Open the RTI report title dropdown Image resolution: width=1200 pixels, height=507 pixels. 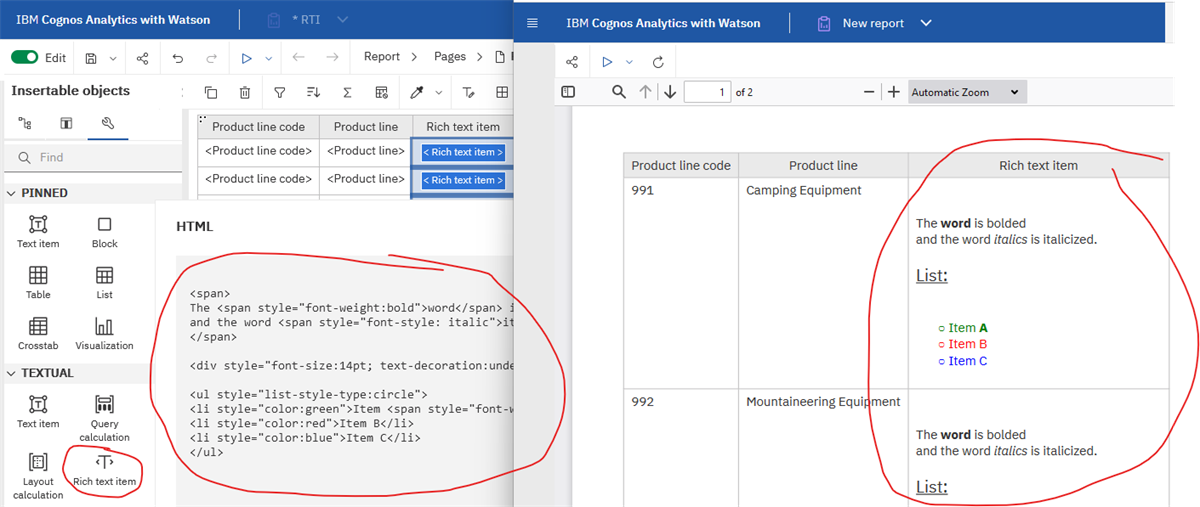343,20
